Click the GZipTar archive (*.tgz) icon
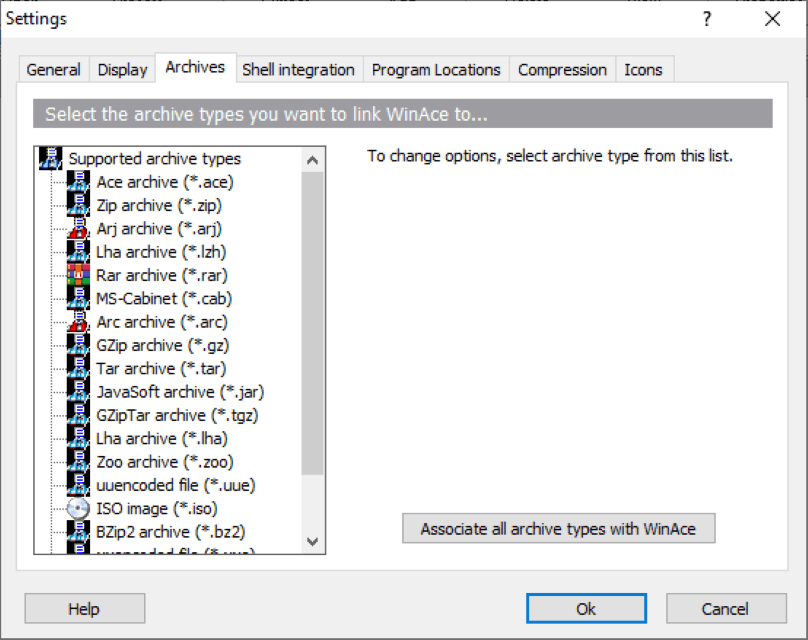808x640 pixels. pos(78,415)
